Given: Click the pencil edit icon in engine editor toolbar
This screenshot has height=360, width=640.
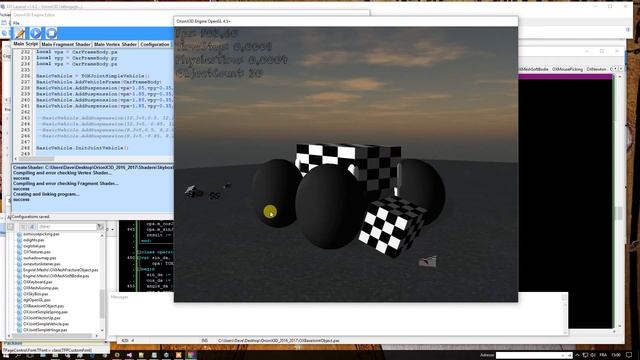Looking at the screenshot, I should click(x=20, y=33).
